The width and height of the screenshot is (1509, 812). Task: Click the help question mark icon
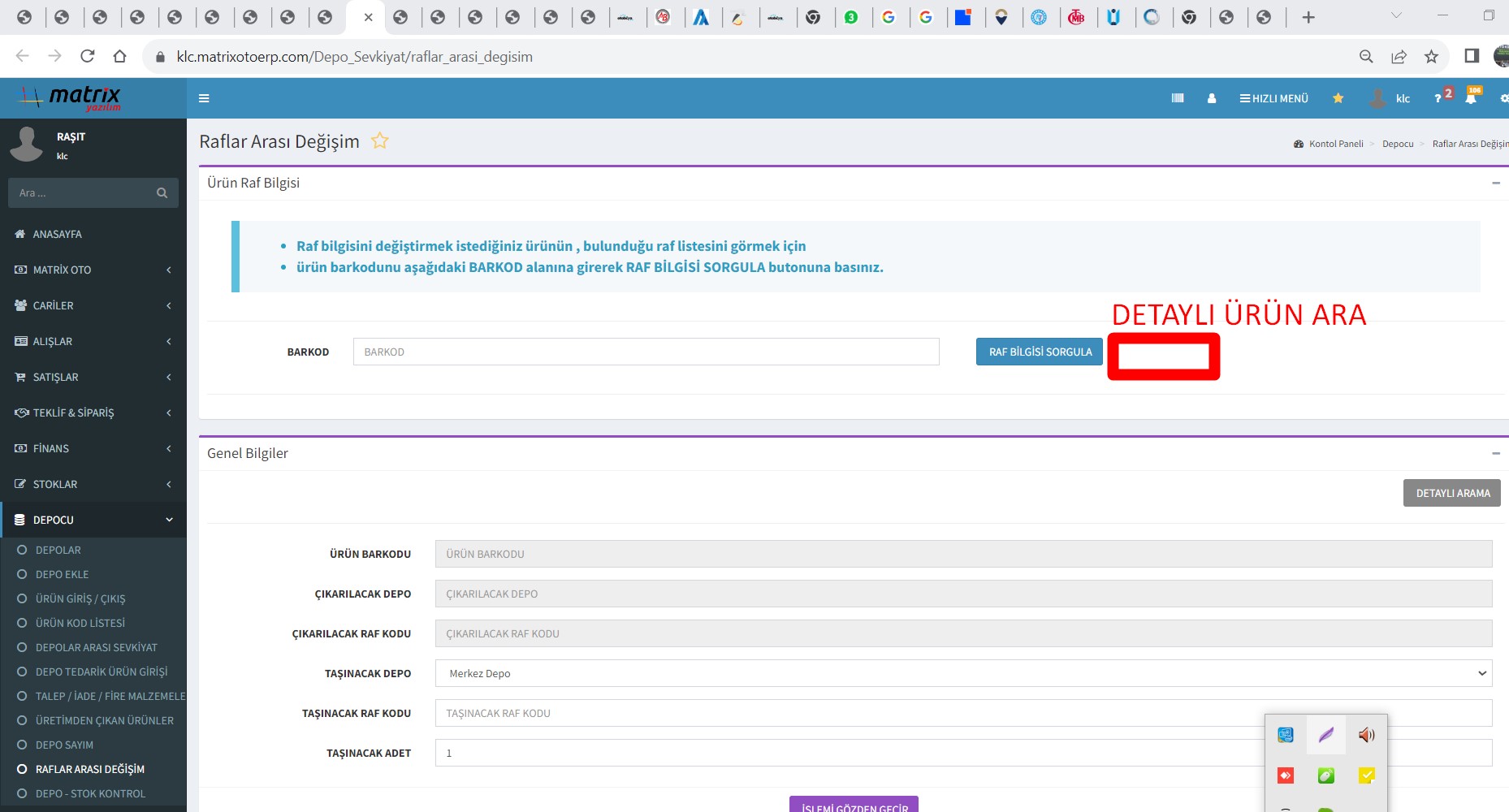point(1438,99)
